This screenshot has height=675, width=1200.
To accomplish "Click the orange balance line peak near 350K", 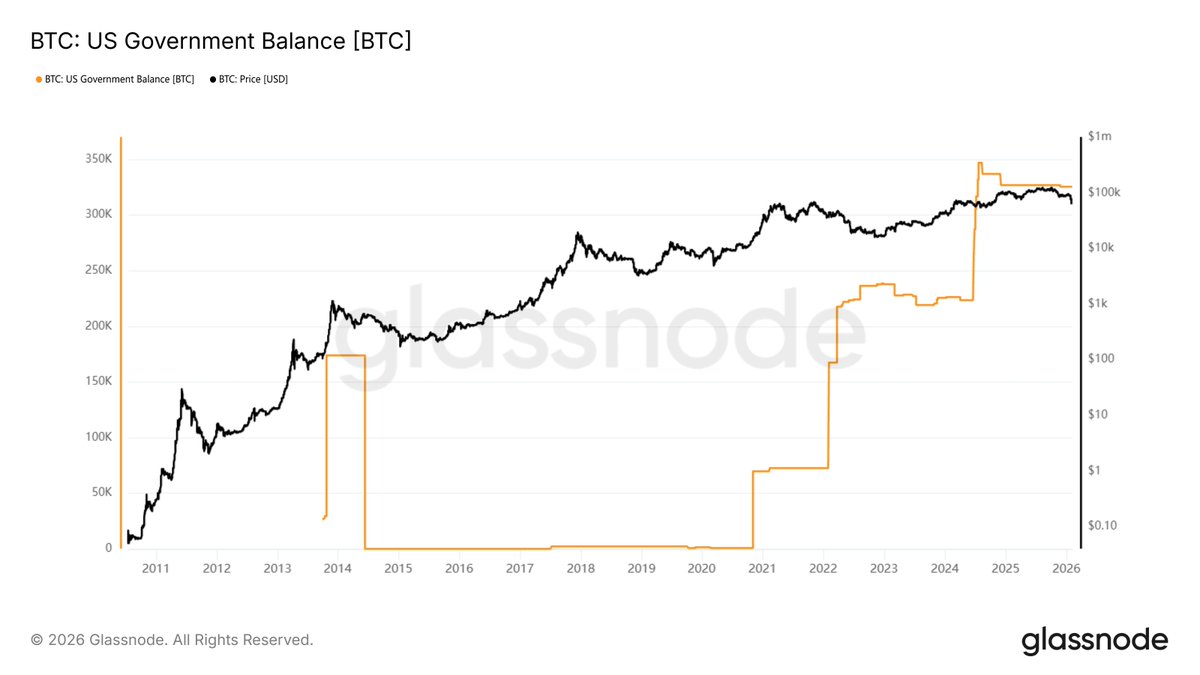I will tap(980, 164).
